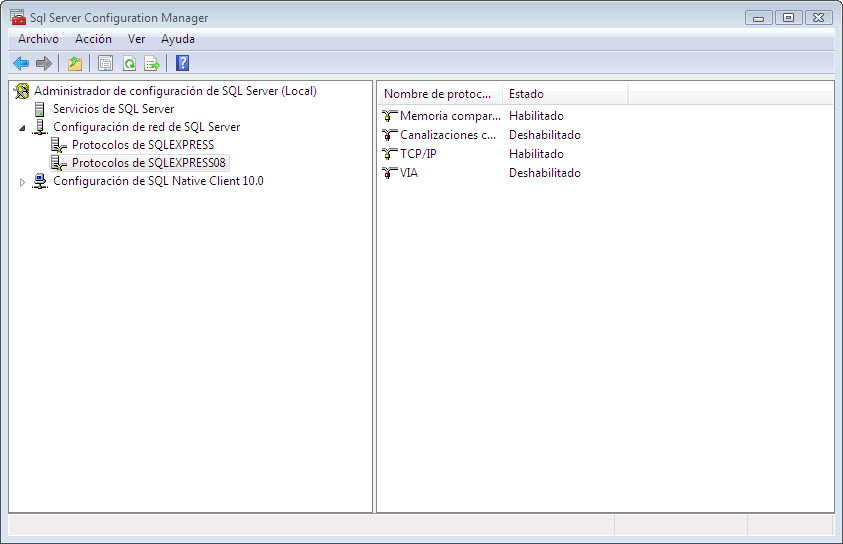This screenshot has height=544, width=843.
Task: Click Habilitado status of Memoria compartida
Action: 536,116
